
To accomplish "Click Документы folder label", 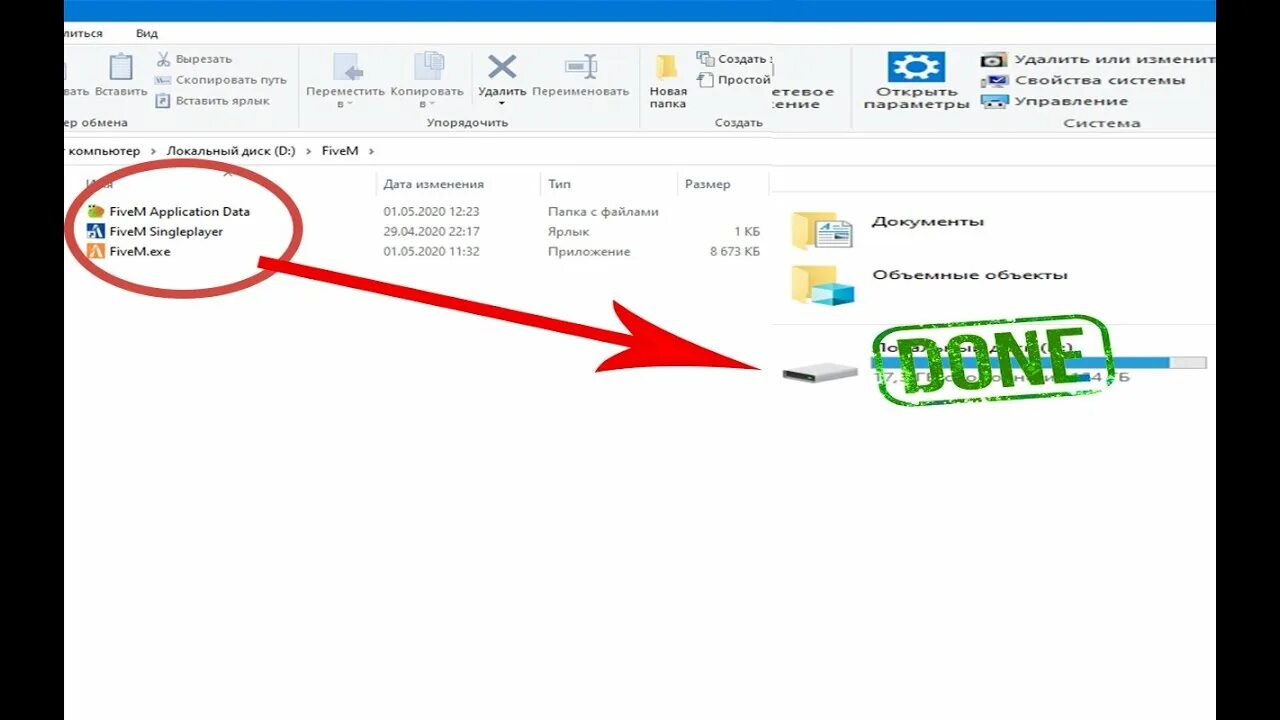I will 928,221.
